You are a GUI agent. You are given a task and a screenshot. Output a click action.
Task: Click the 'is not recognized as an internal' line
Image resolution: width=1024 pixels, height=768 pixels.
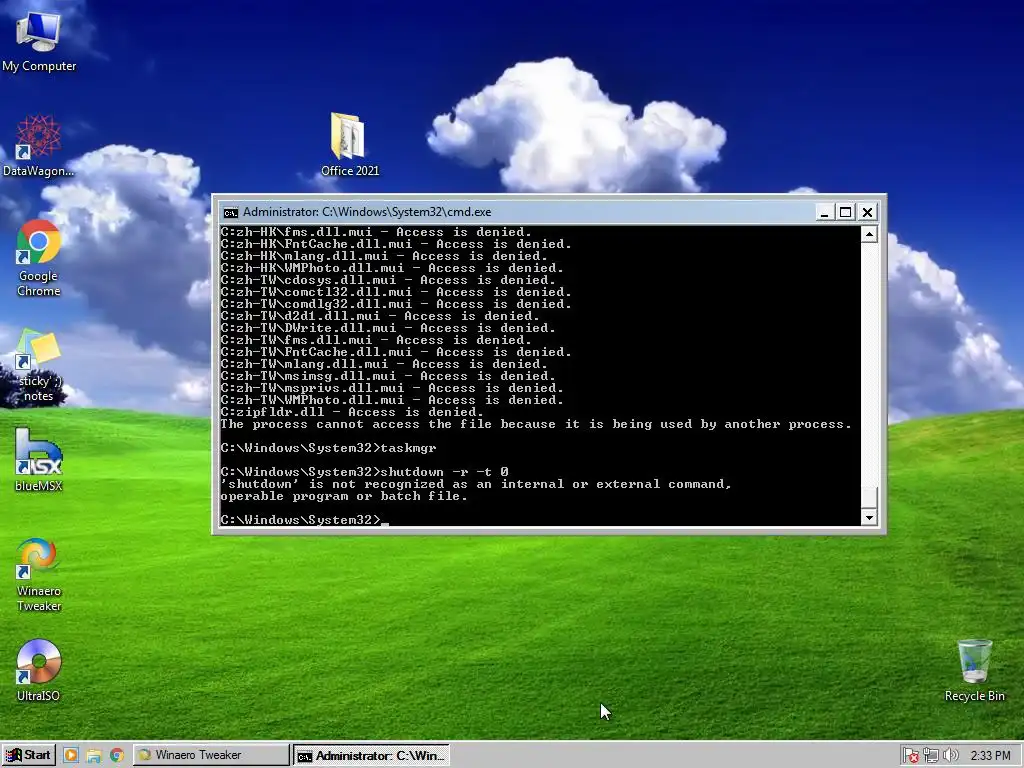pyautogui.click(x=476, y=484)
